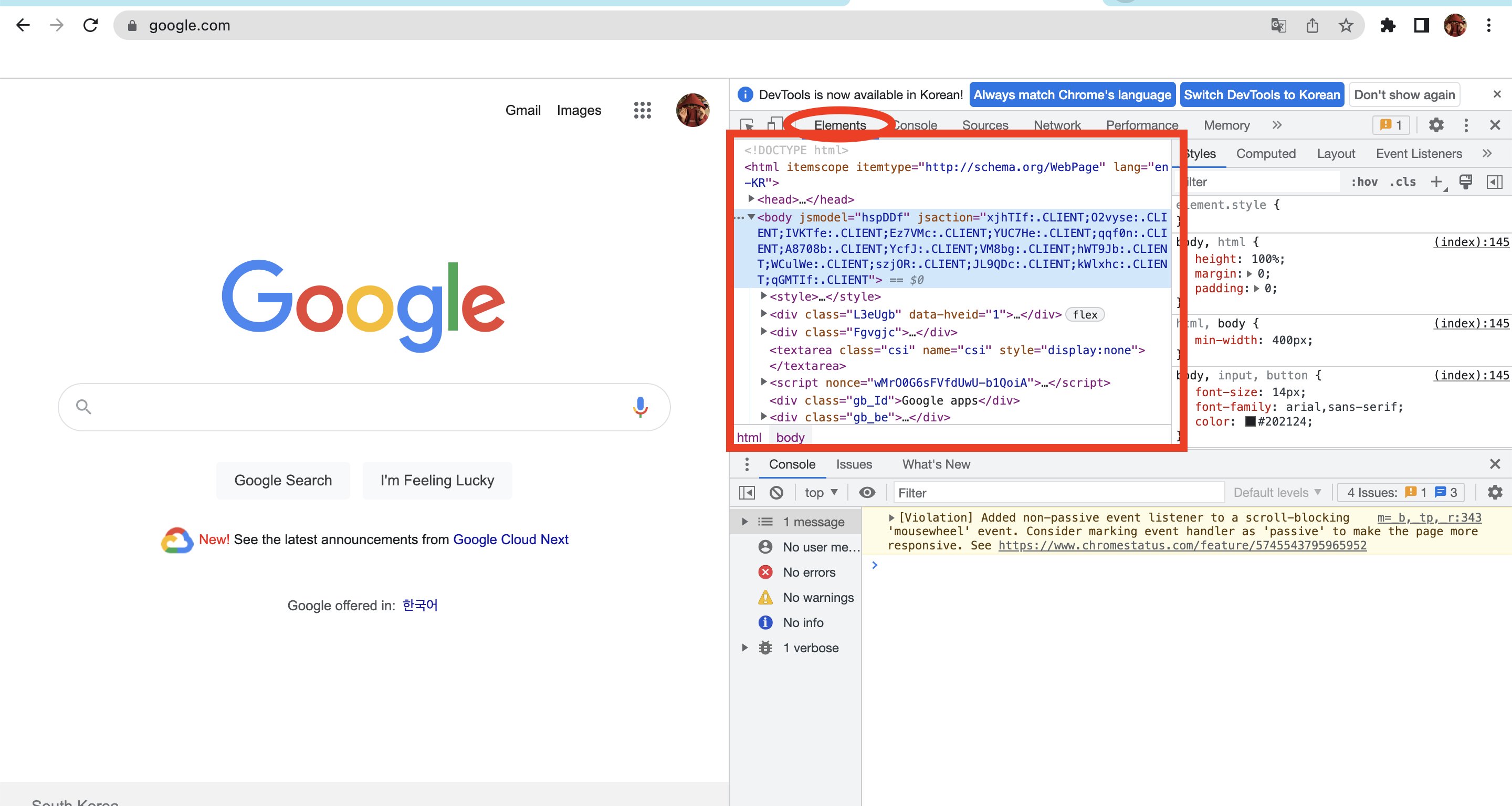The height and width of the screenshot is (806, 1512).
Task: Open the top JavaScript context dropdown
Action: click(821, 492)
